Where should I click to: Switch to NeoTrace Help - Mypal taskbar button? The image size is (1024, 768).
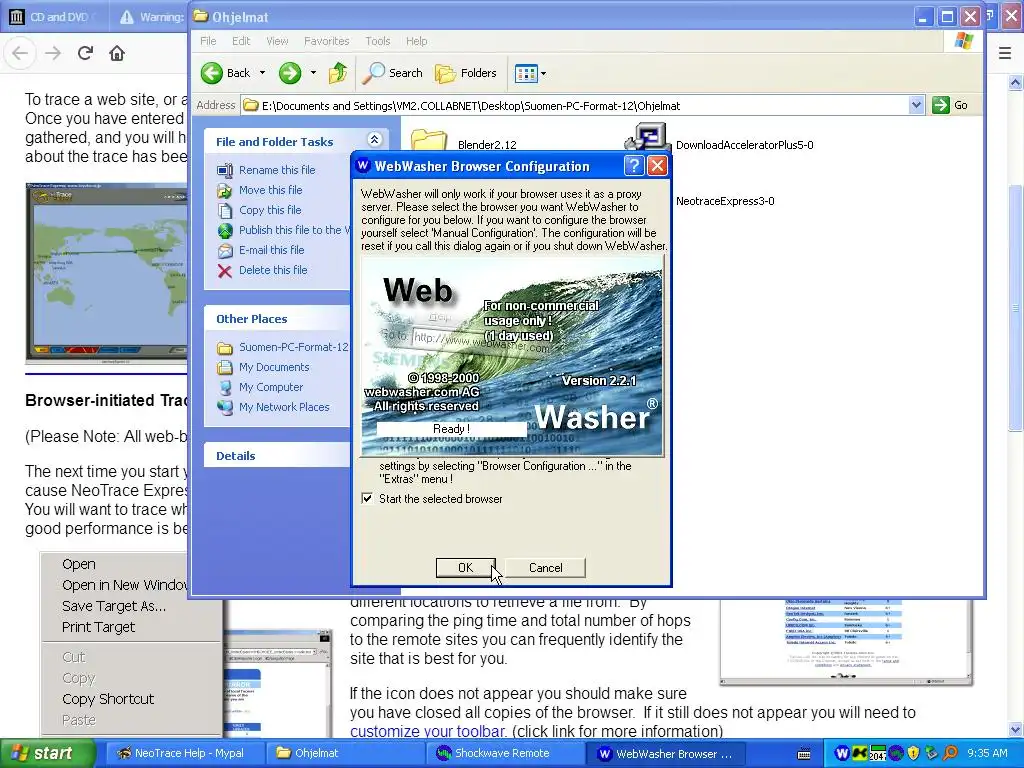pos(184,754)
